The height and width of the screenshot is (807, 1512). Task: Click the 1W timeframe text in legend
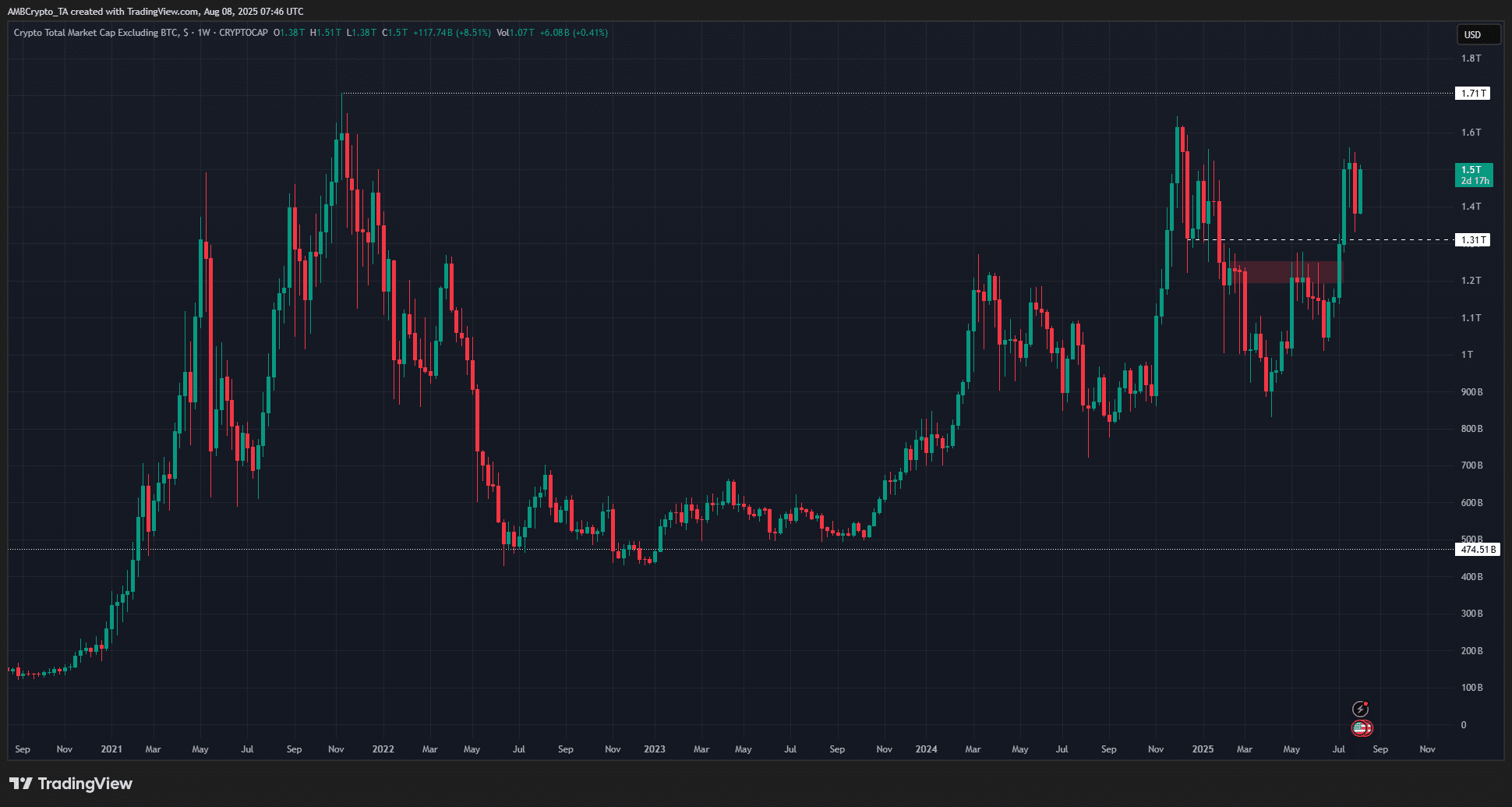click(203, 33)
